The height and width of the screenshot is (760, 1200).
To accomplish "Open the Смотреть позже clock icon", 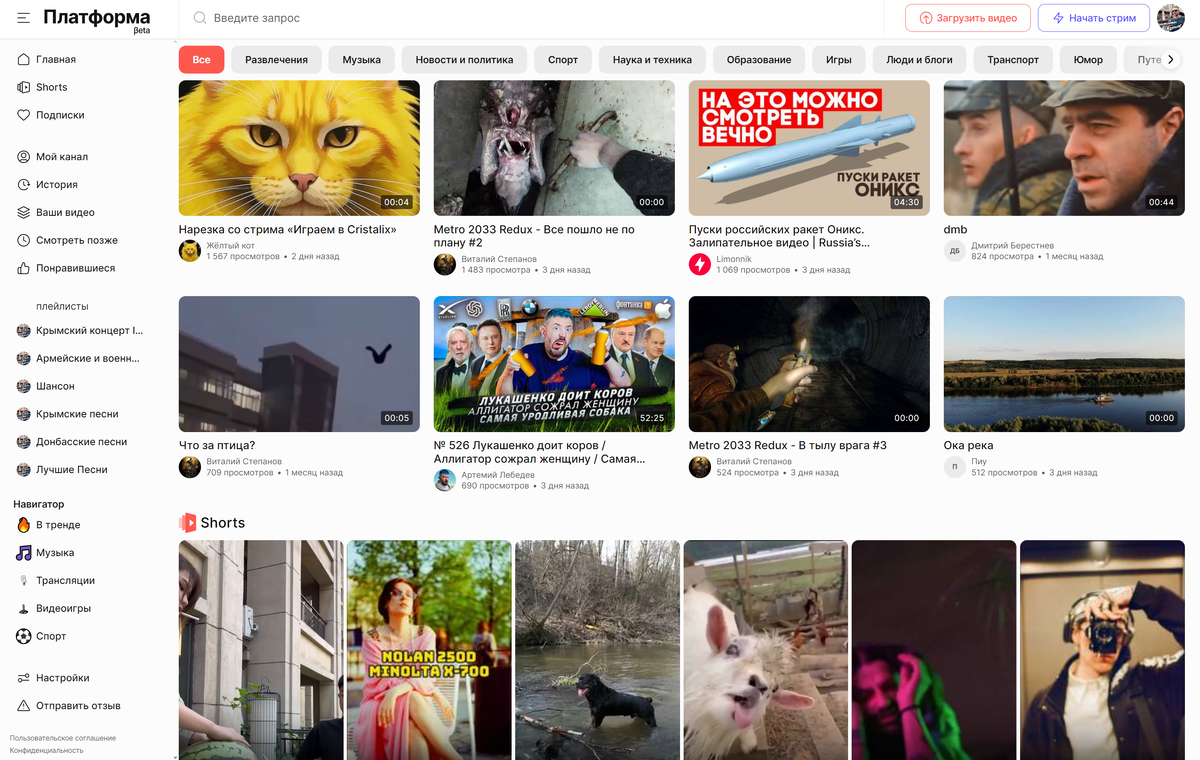I will (x=24, y=241).
